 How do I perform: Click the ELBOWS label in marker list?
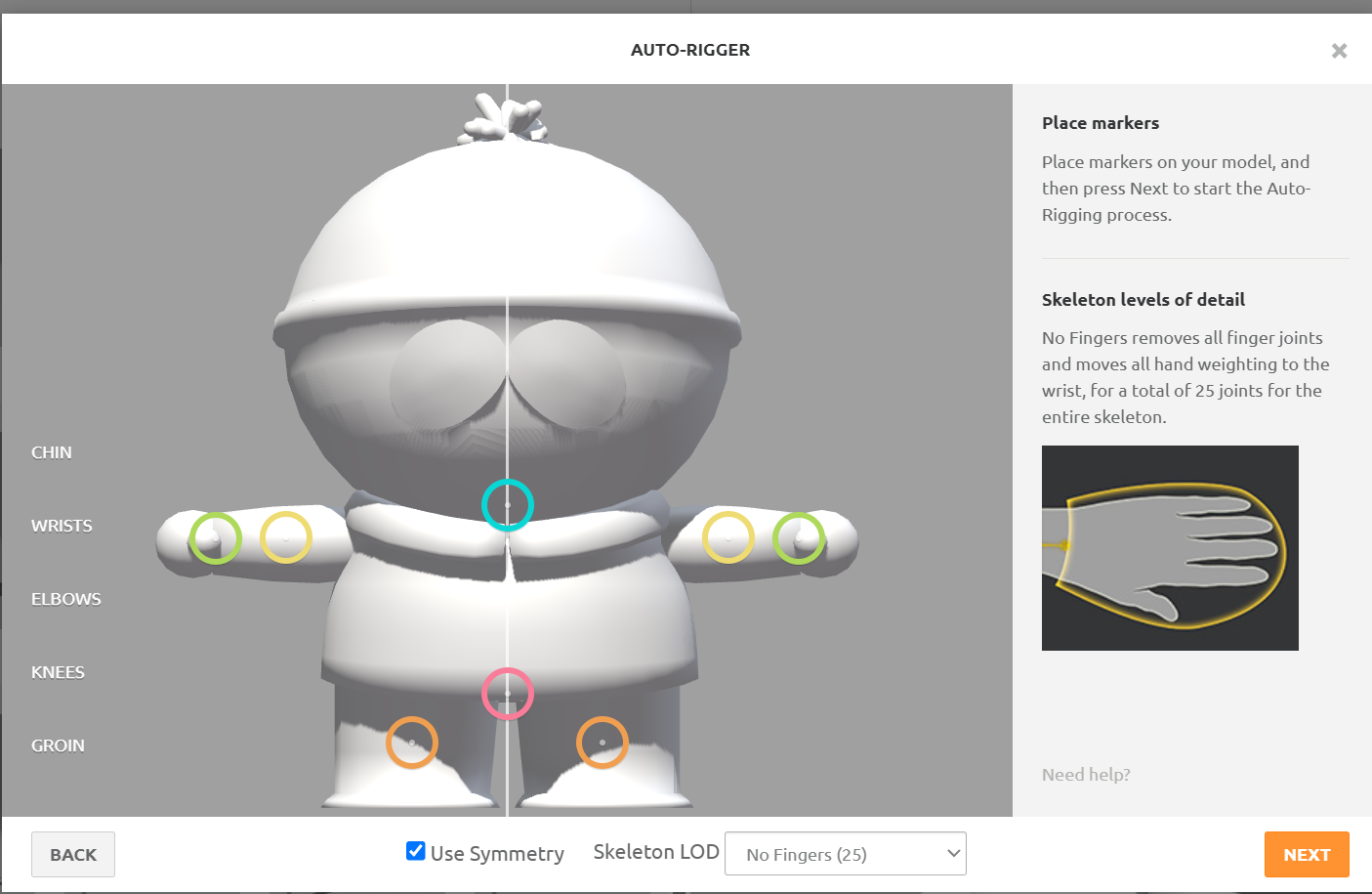(x=66, y=599)
